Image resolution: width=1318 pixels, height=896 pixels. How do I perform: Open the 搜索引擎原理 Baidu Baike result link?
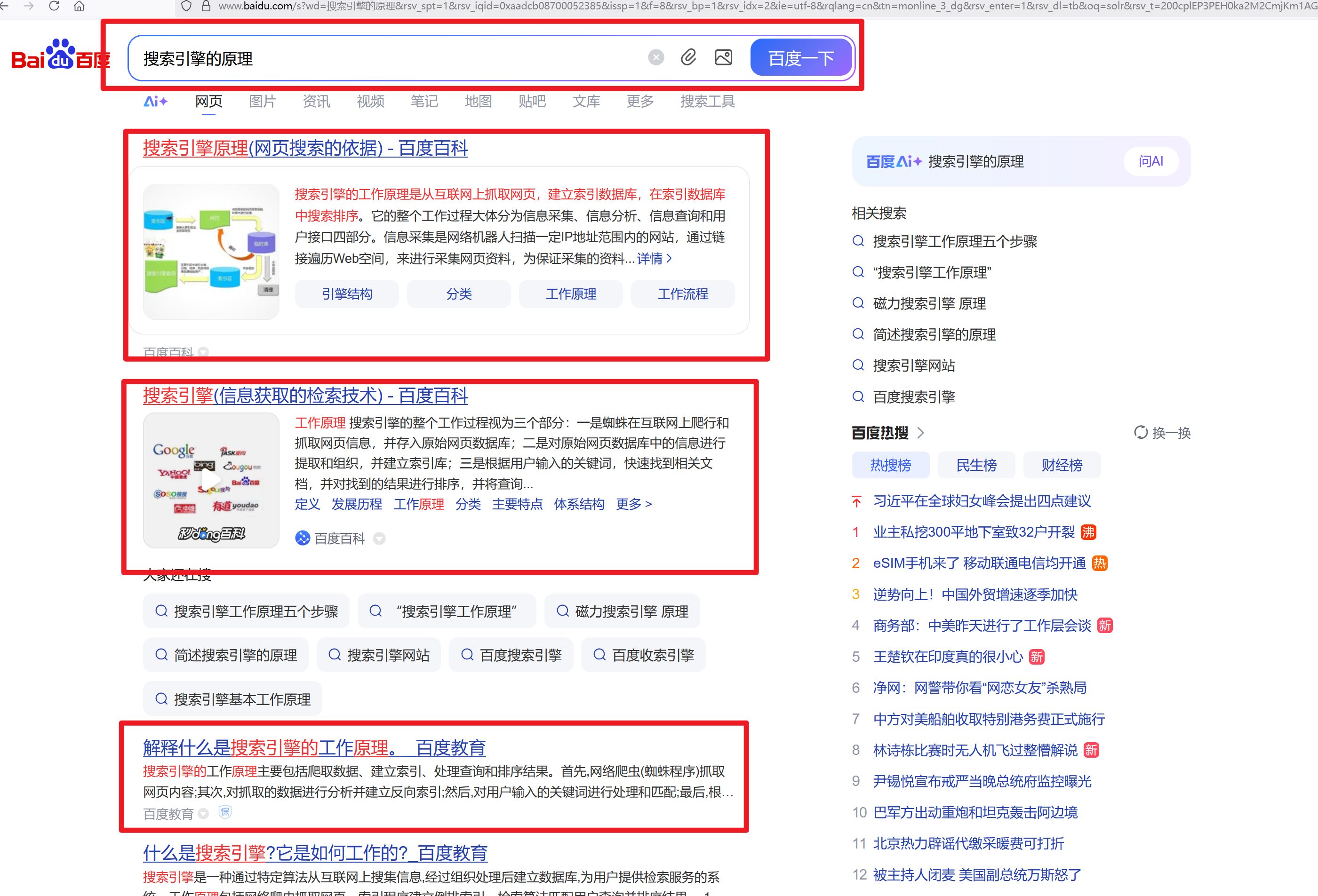pos(304,148)
